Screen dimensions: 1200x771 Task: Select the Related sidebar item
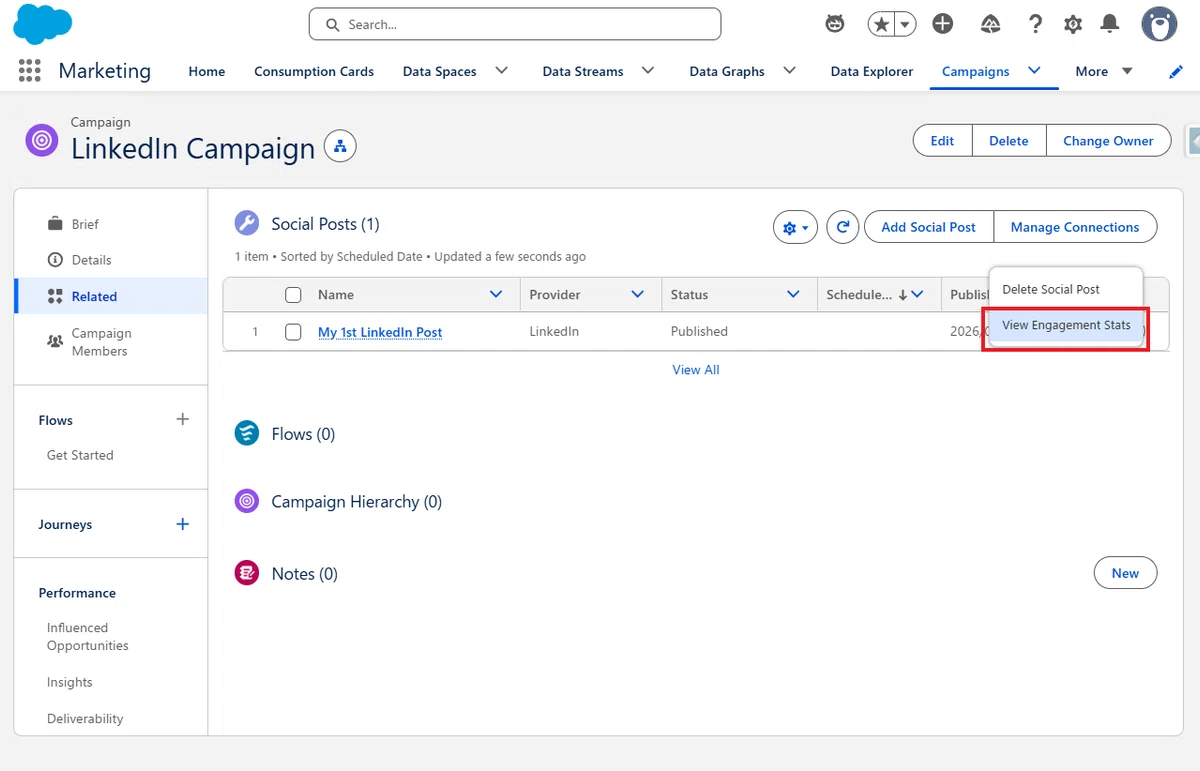111,296
